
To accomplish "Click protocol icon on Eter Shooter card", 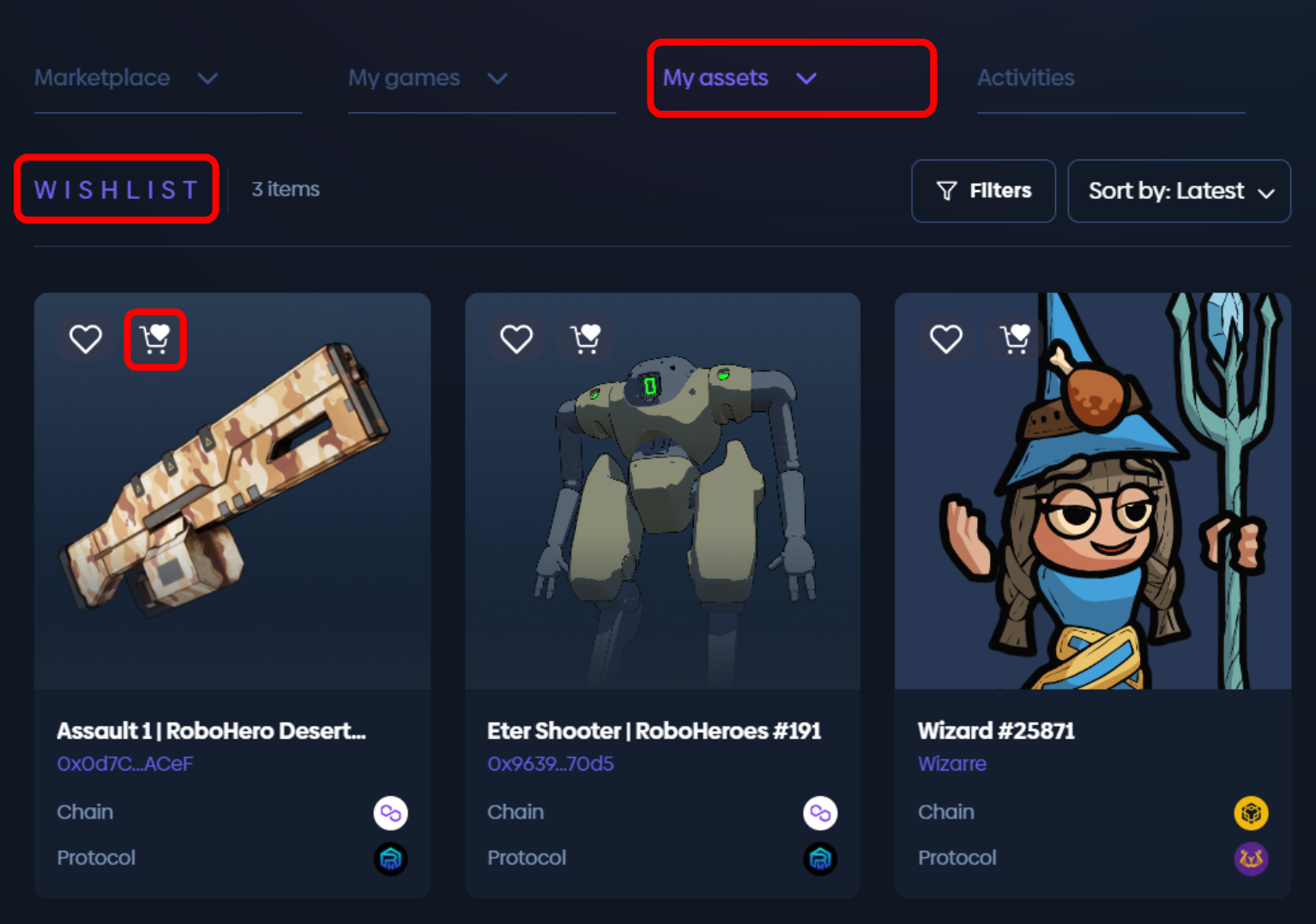I will coord(820,858).
